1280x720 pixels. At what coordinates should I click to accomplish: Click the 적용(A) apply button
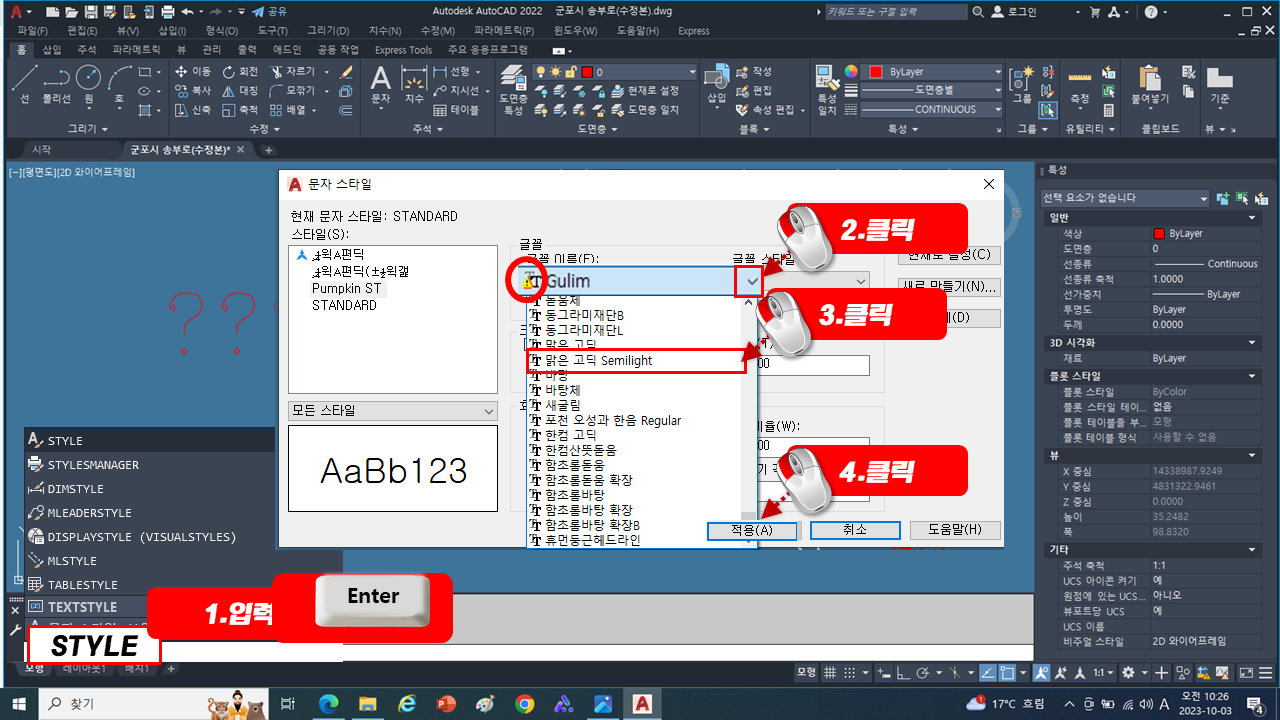click(x=752, y=530)
